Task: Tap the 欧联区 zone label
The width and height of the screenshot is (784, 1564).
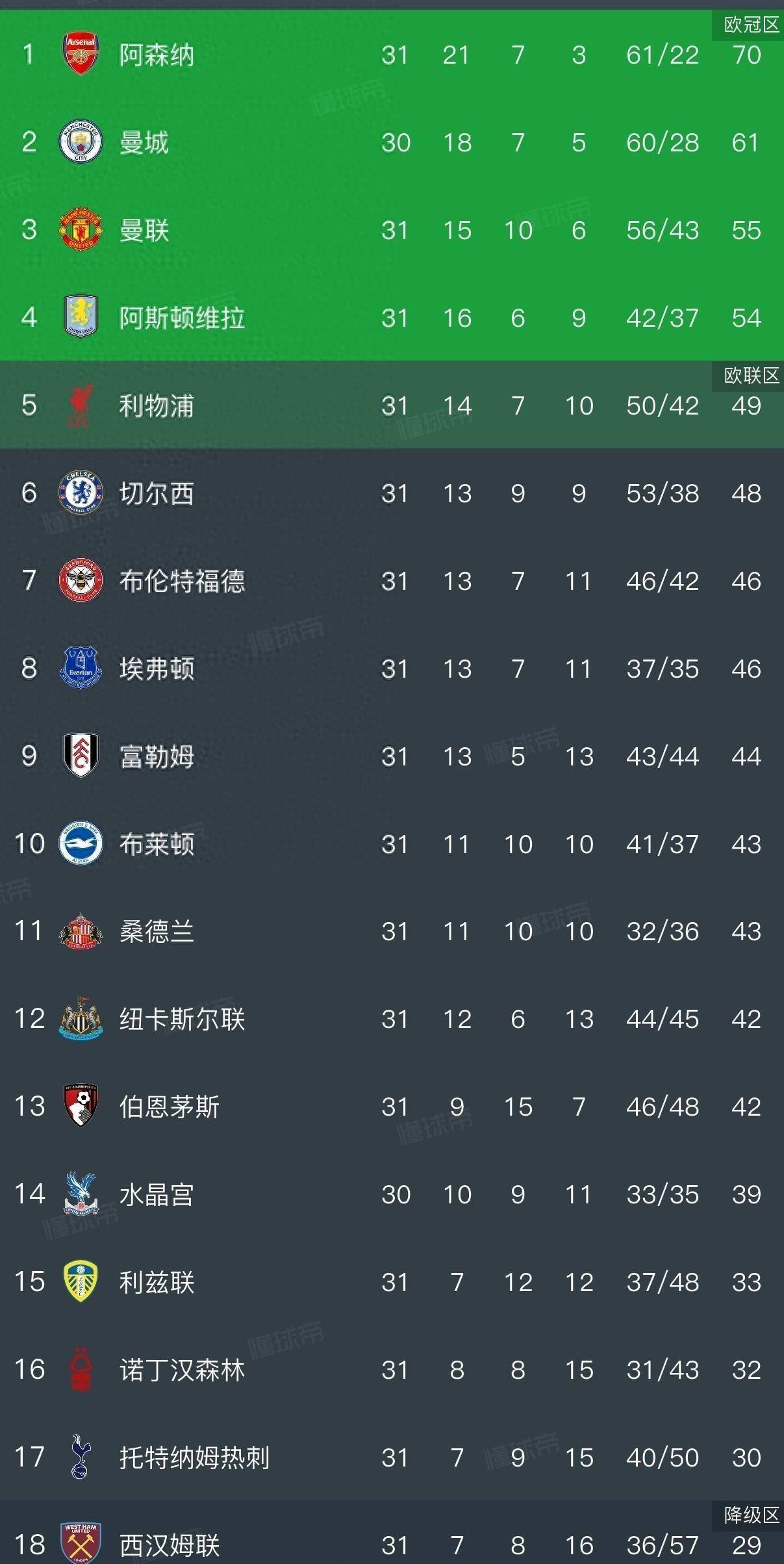Action: pyautogui.click(x=751, y=376)
